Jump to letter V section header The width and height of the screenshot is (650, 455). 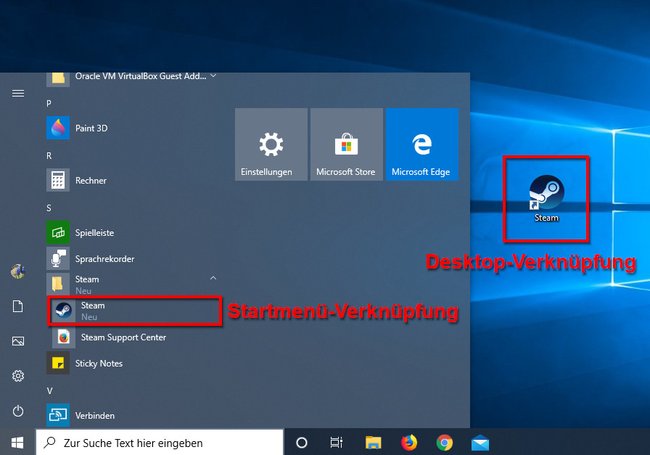(49, 391)
